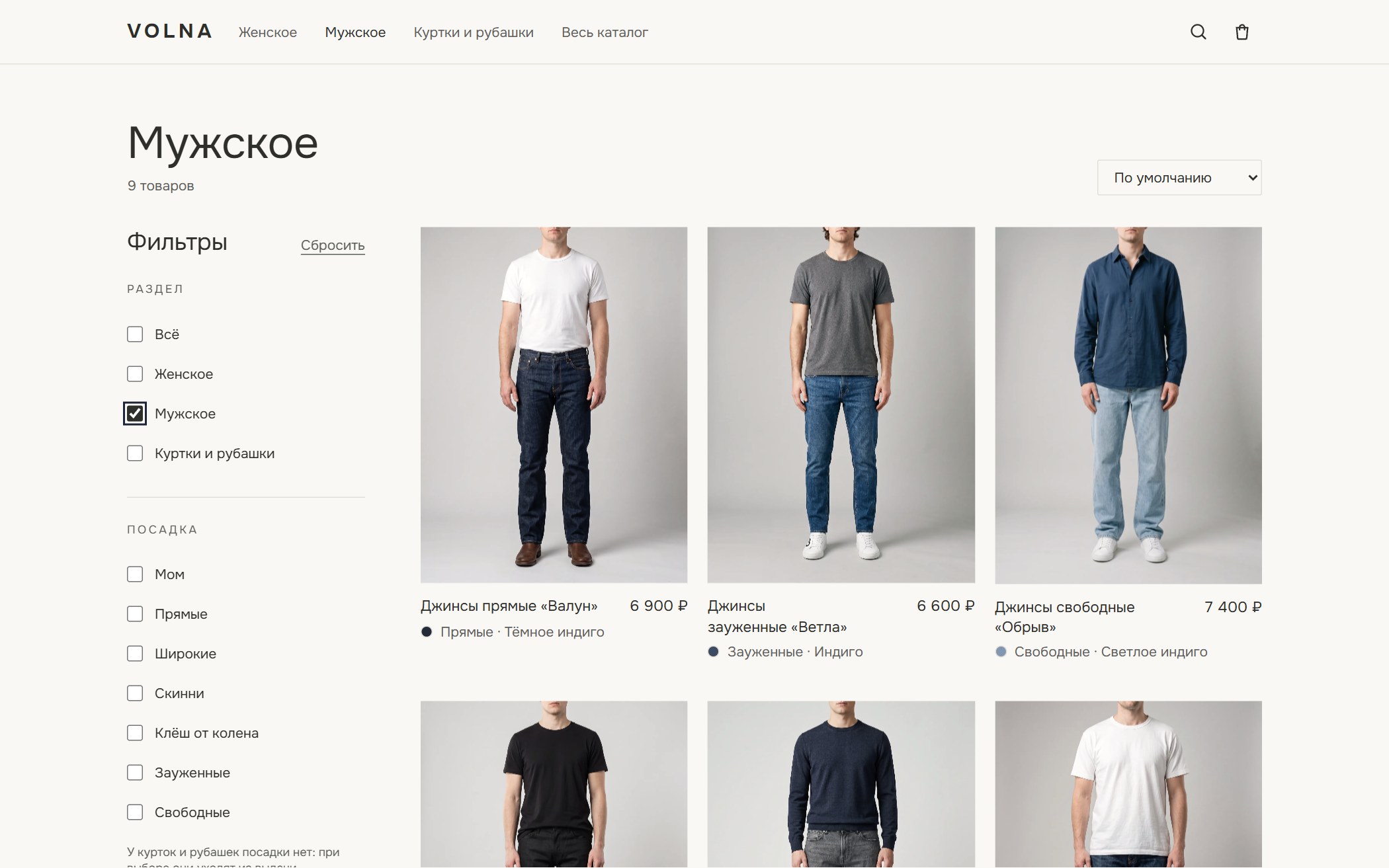This screenshot has height=868, width=1389.
Task: Open the Мужское navigation item
Action: coord(355,32)
